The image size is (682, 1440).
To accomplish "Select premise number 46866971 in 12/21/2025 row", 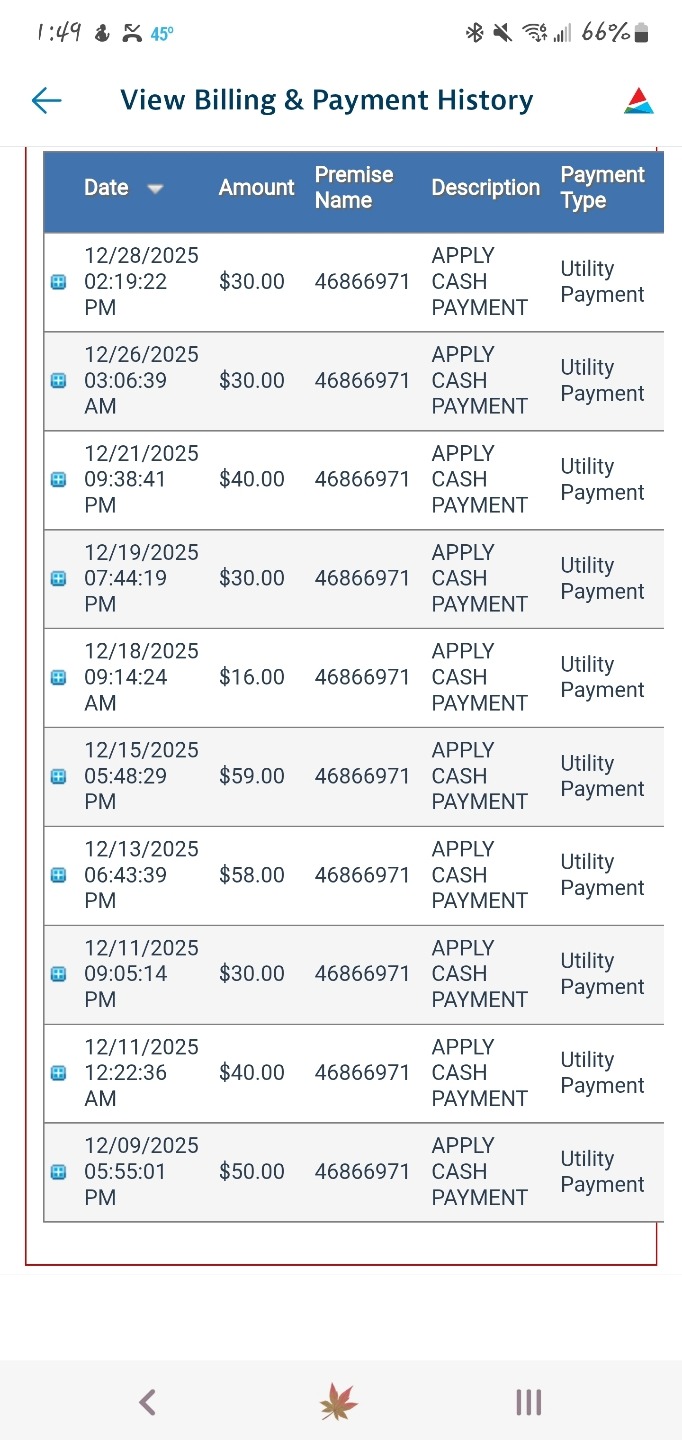I will 362,479.
